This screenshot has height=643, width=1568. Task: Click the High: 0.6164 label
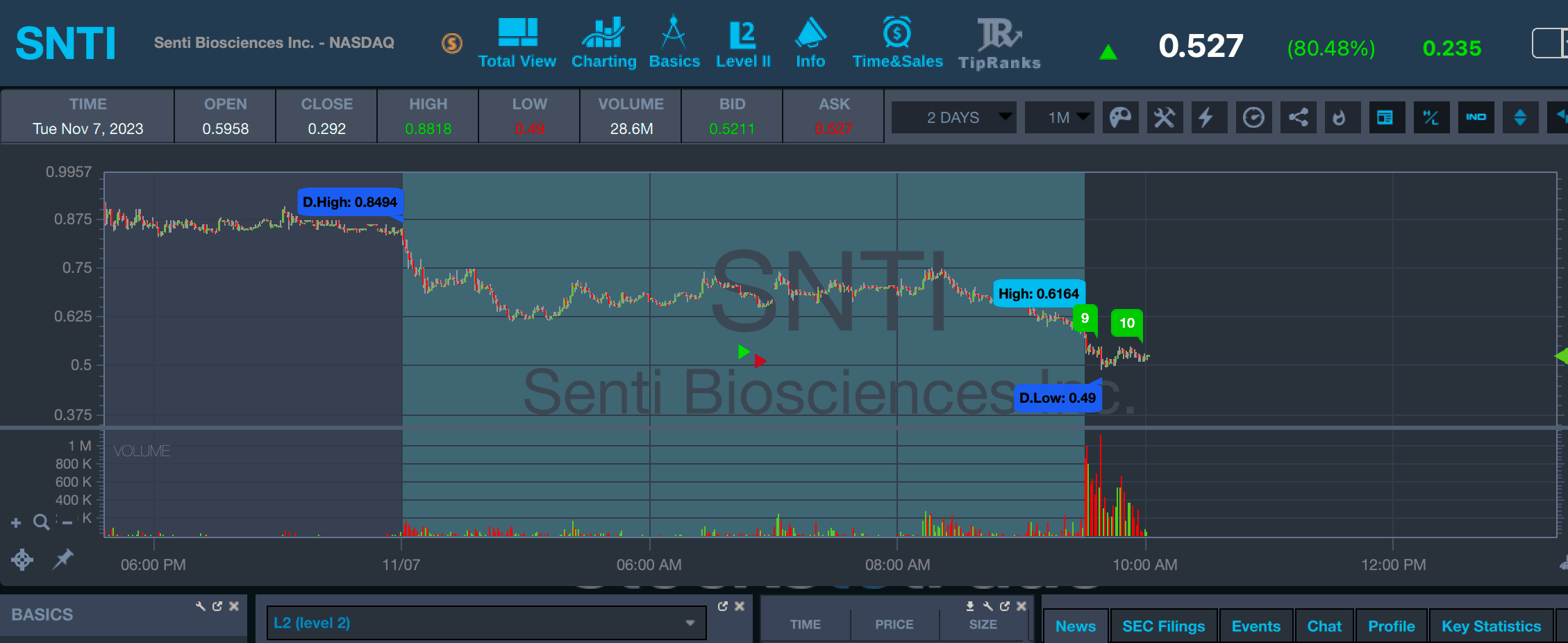pos(1039,294)
